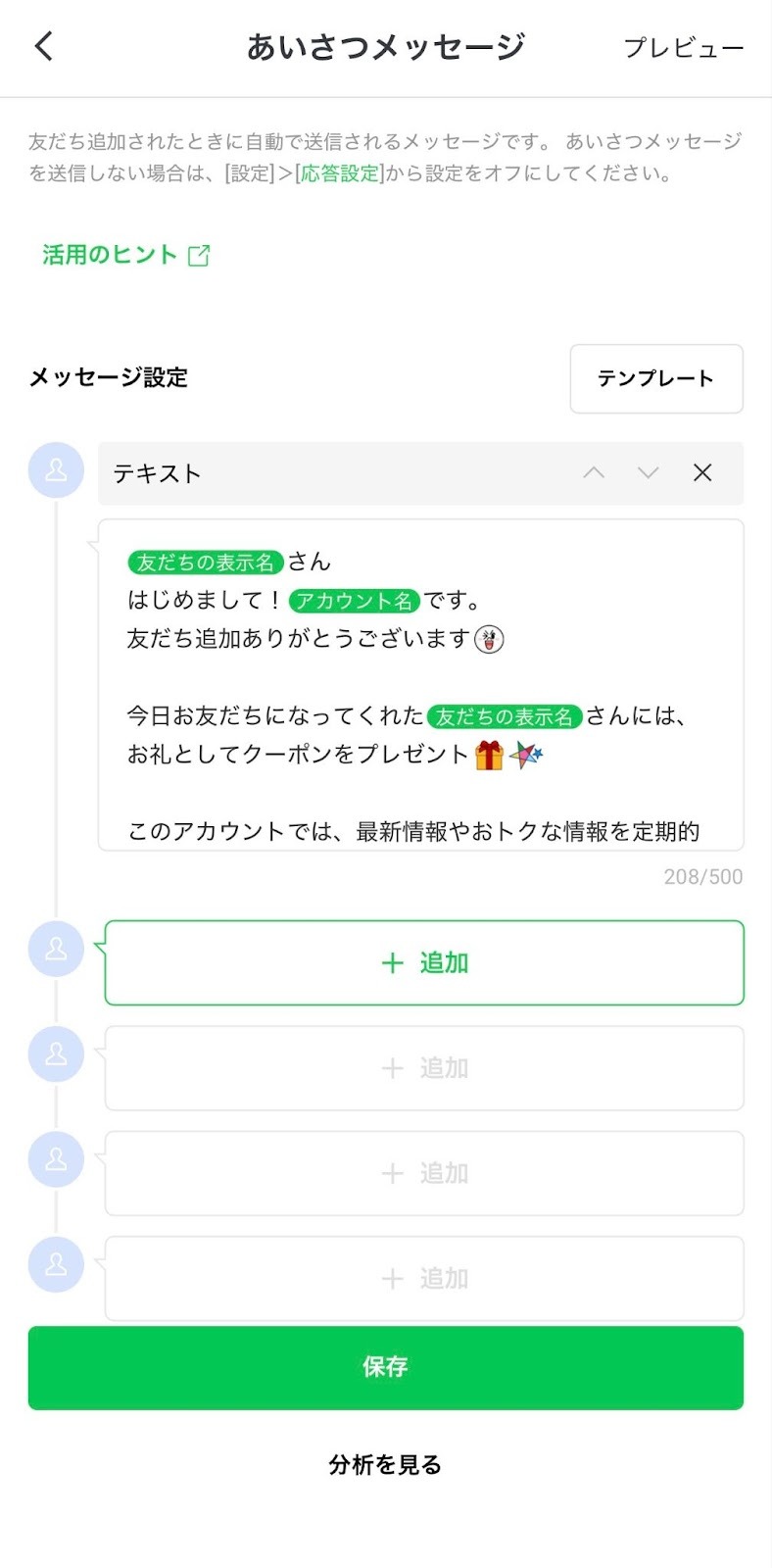Open 分析を見る analytics
The image size is (772, 1568).
385,1464
